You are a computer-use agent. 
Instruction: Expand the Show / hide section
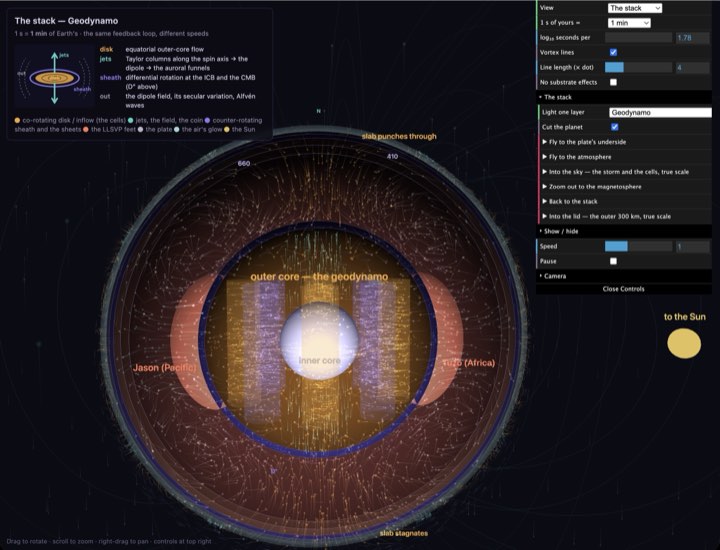point(624,231)
